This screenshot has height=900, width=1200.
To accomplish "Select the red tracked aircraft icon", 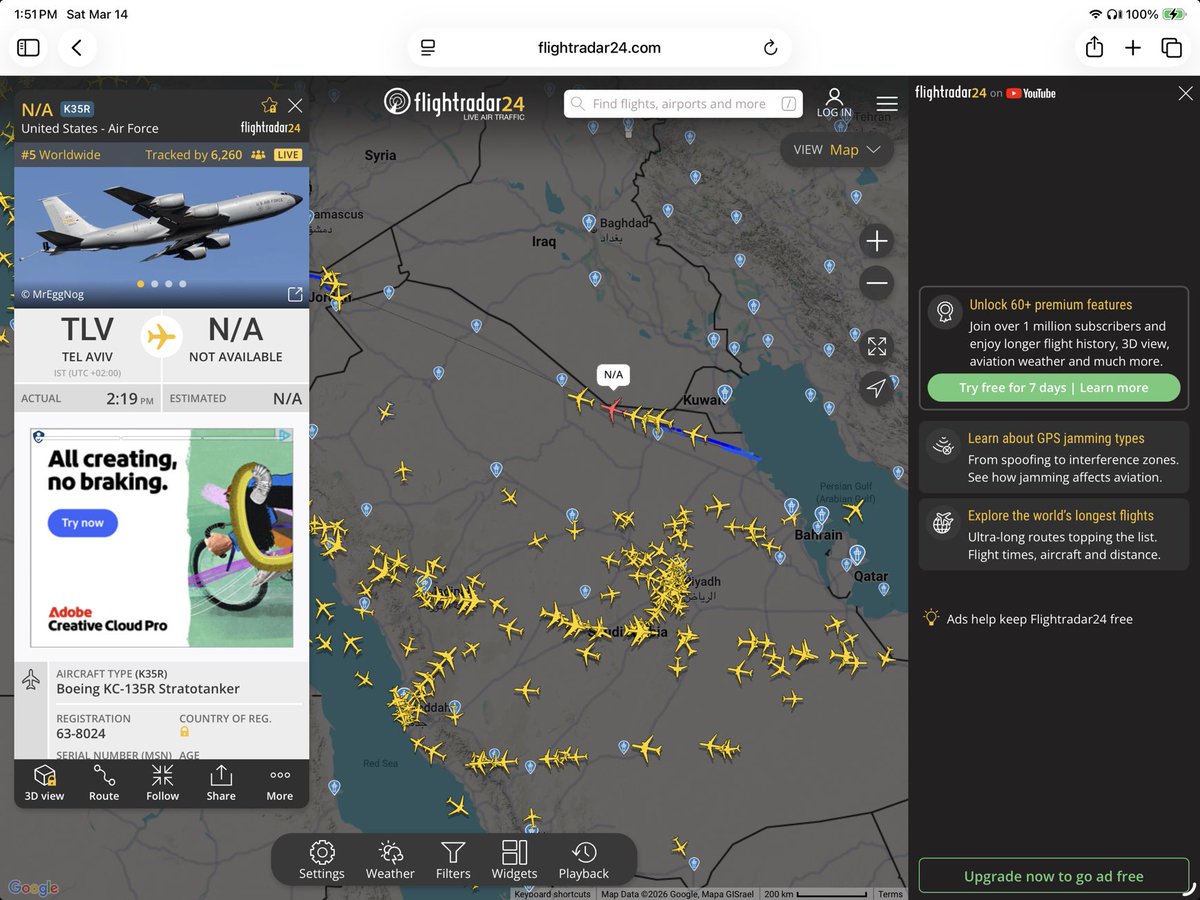I will [611, 408].
